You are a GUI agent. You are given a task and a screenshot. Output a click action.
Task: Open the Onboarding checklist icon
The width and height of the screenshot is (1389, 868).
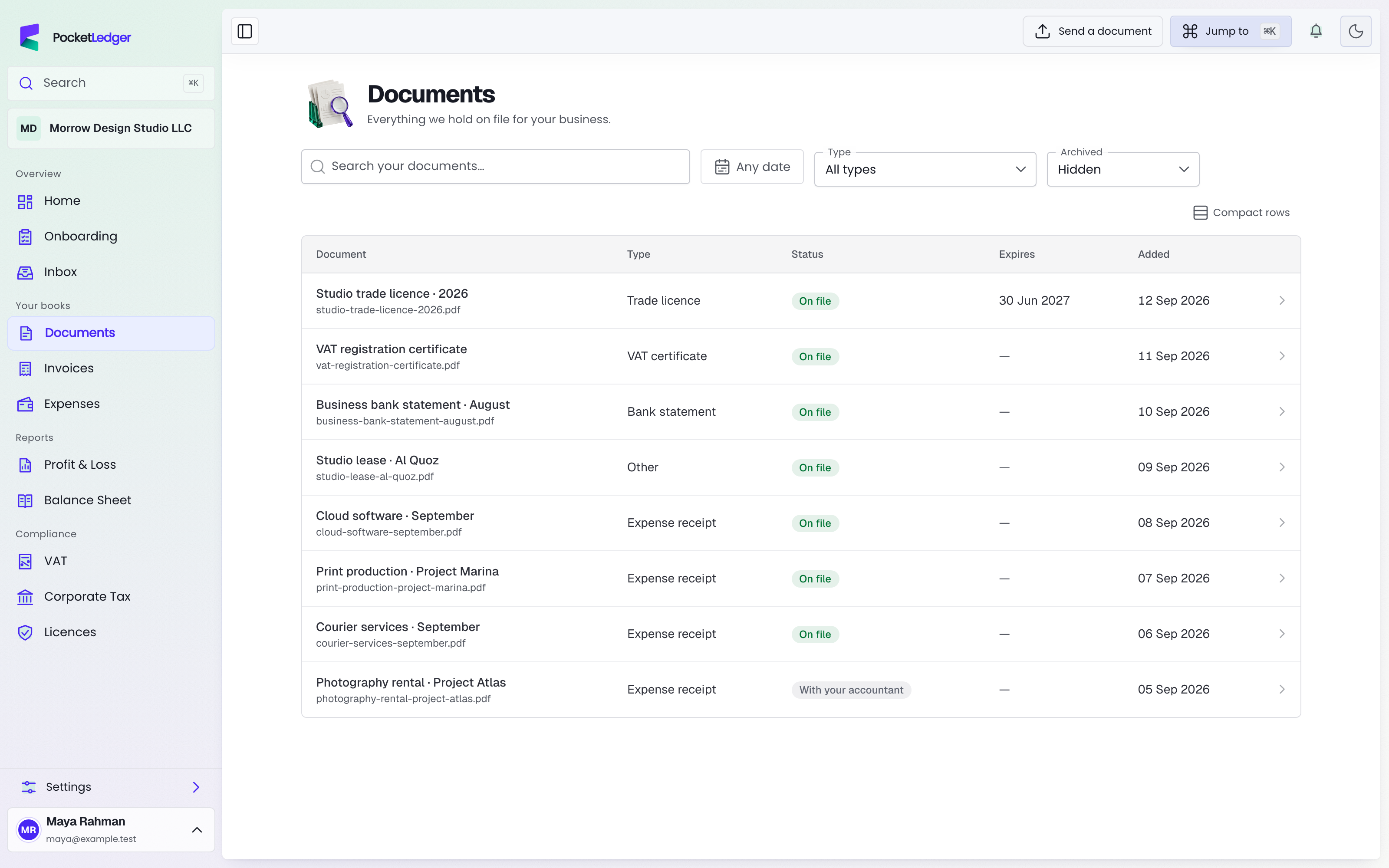click(x=25, y=237)
